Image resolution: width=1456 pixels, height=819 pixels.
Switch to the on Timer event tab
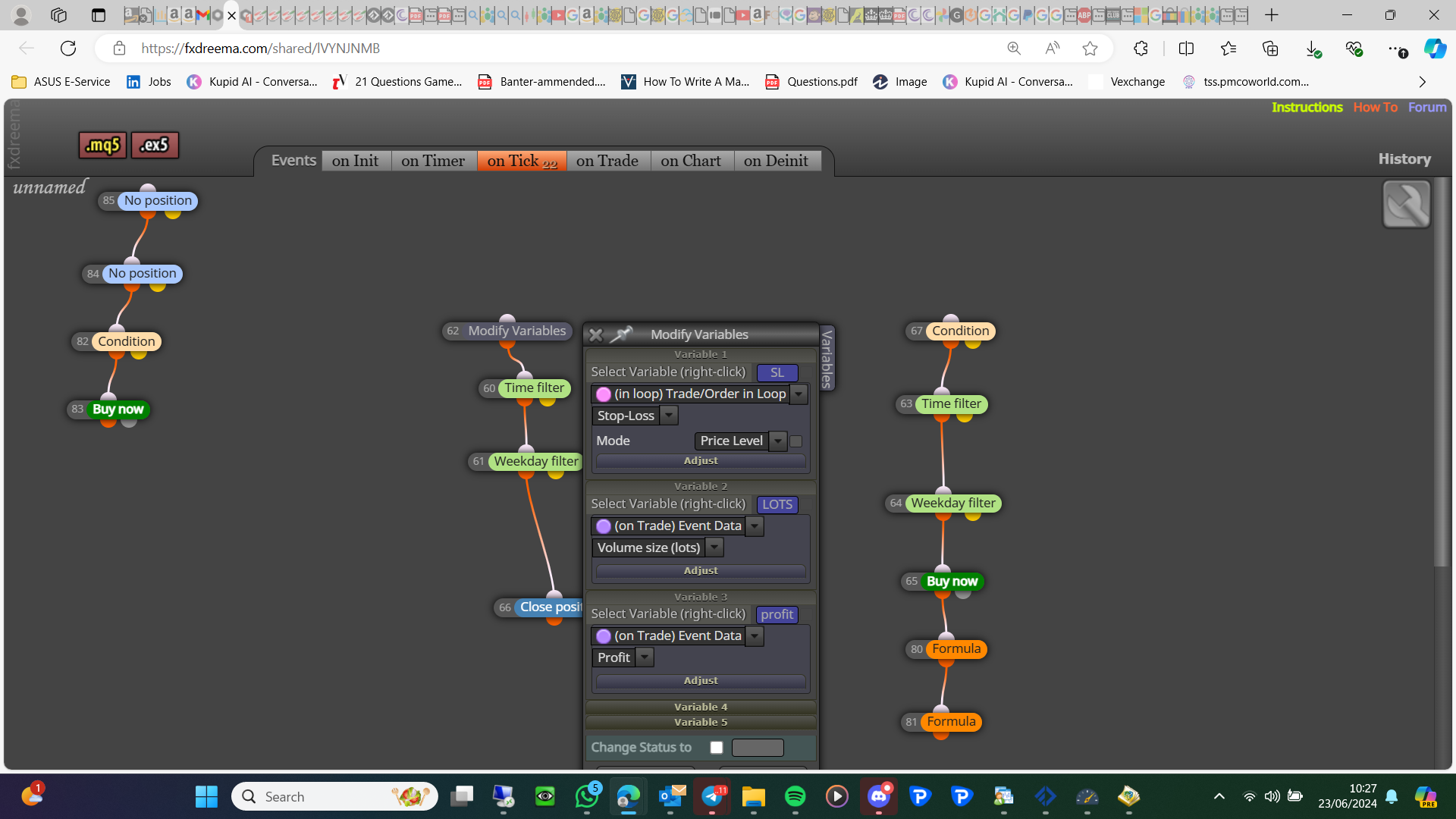tap(433, 161)
